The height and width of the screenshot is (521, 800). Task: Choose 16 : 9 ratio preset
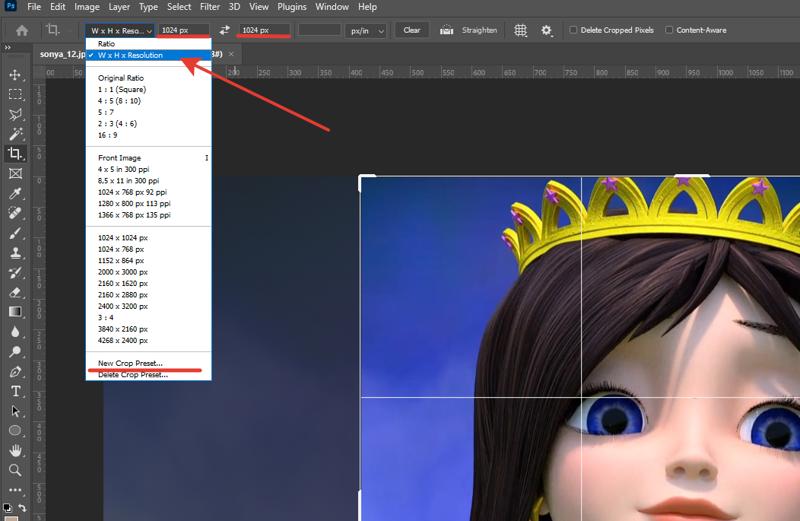148,135
